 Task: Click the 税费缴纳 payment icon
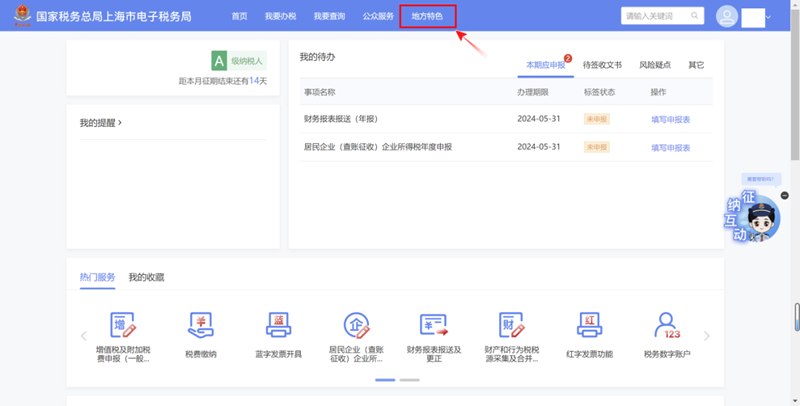pos(201,326)
